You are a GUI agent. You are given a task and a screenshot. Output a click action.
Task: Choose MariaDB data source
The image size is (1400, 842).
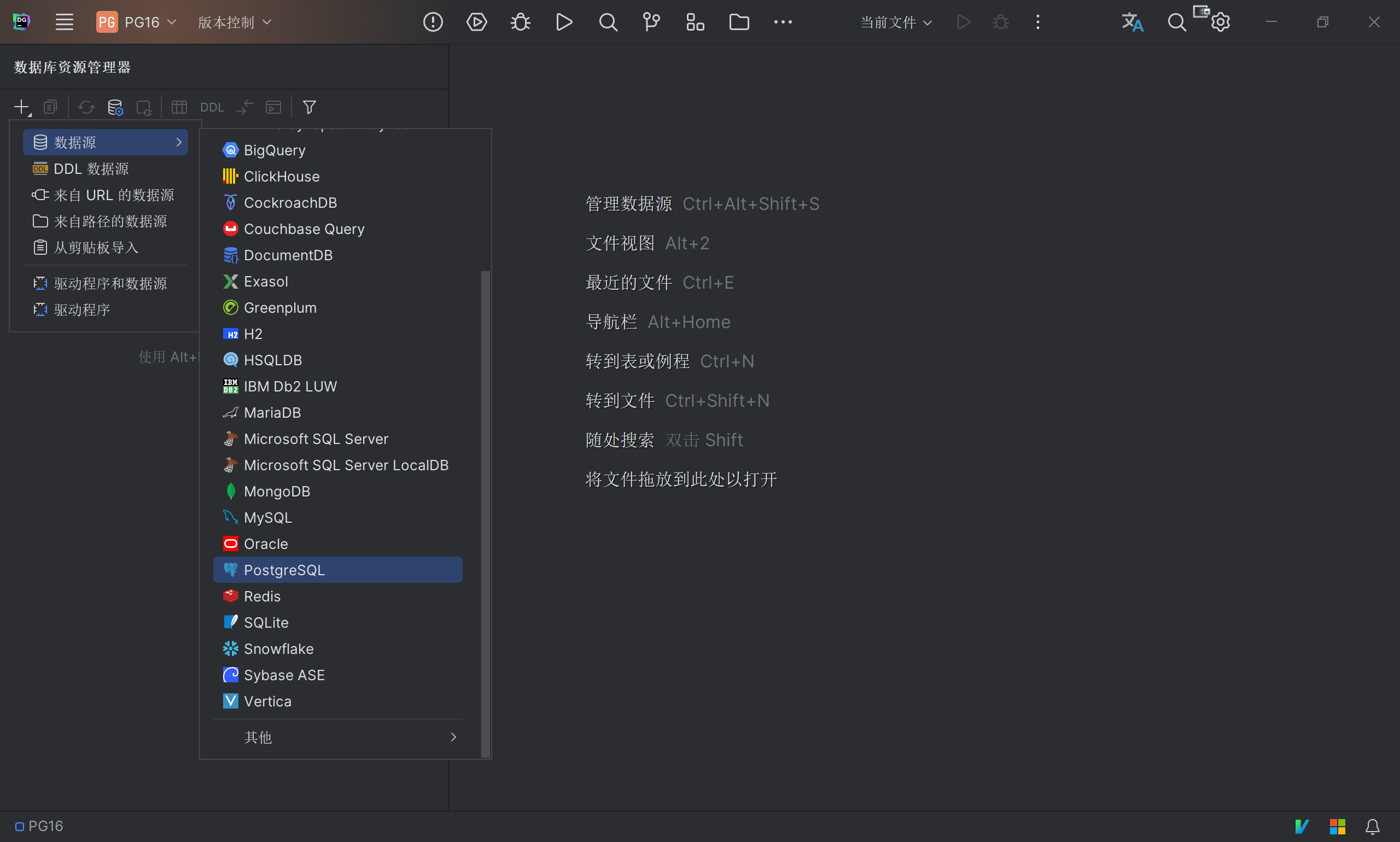click(337, 412)
